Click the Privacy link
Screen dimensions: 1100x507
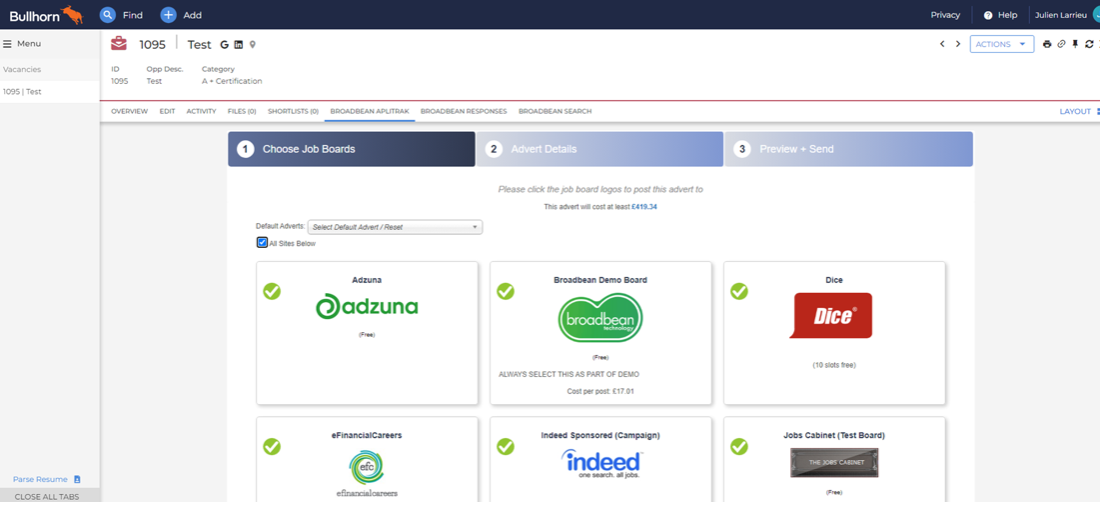945,15
